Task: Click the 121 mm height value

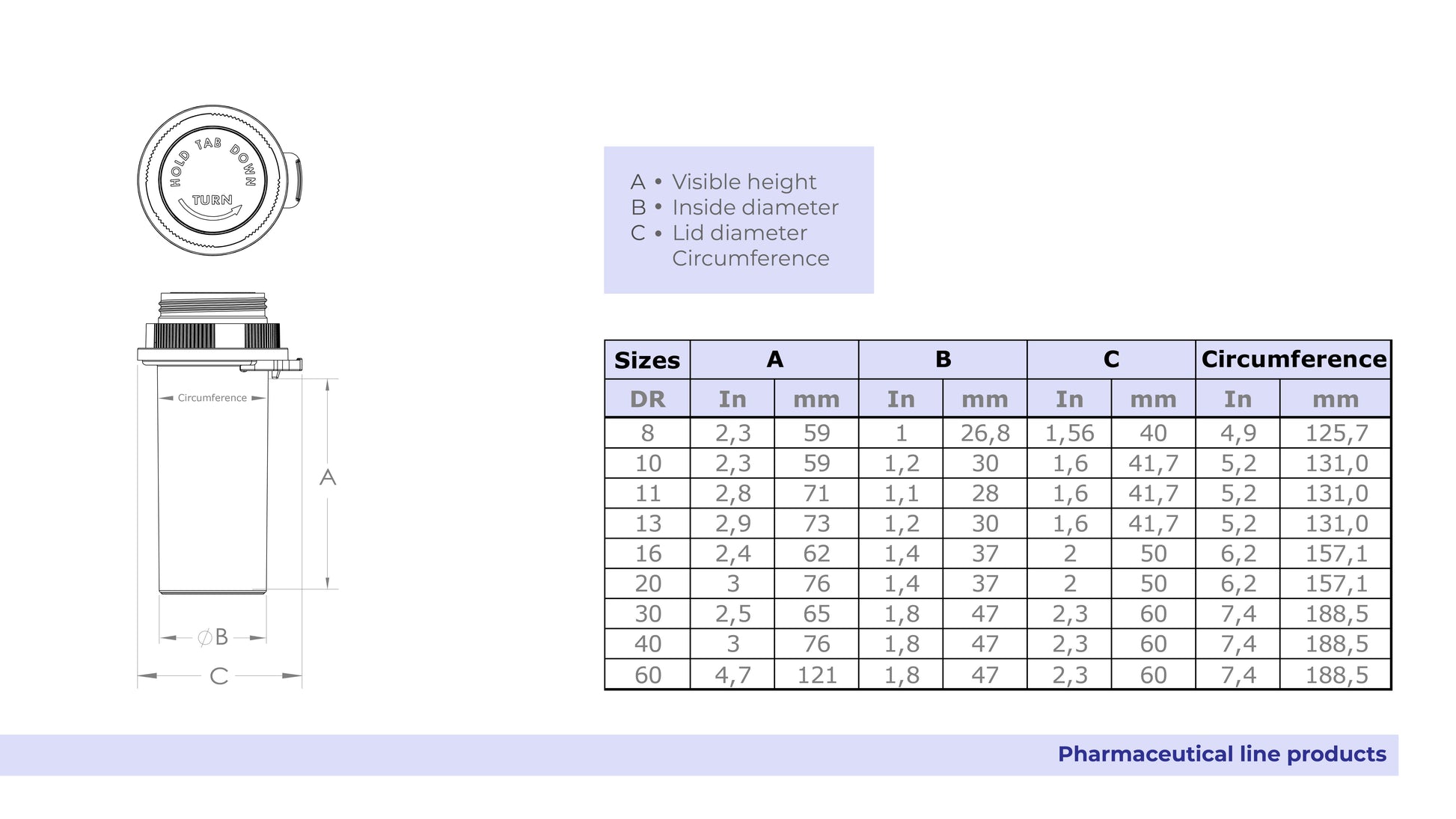Action: click(816, 675)
